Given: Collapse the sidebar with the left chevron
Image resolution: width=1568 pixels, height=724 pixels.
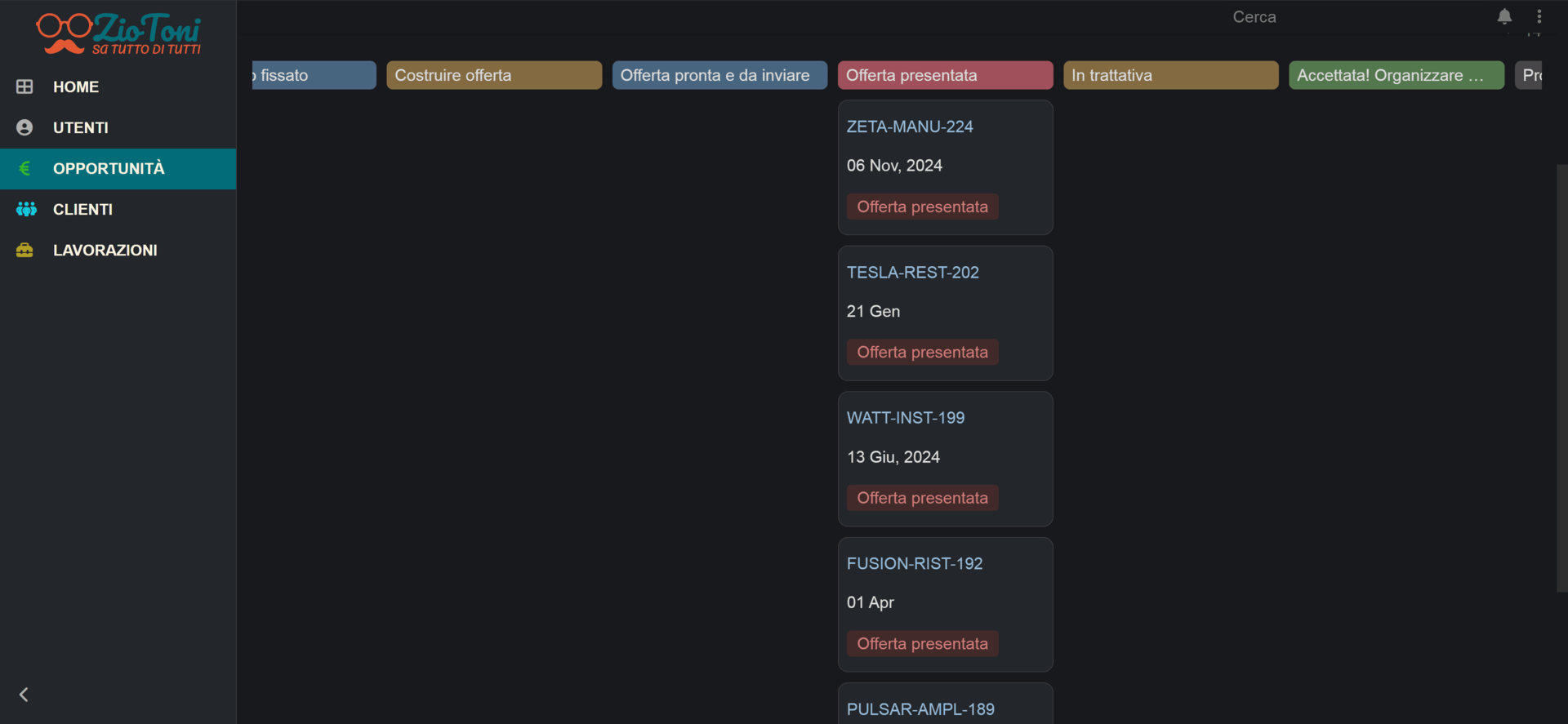Looking at the screenshot, I should point(24,695).
